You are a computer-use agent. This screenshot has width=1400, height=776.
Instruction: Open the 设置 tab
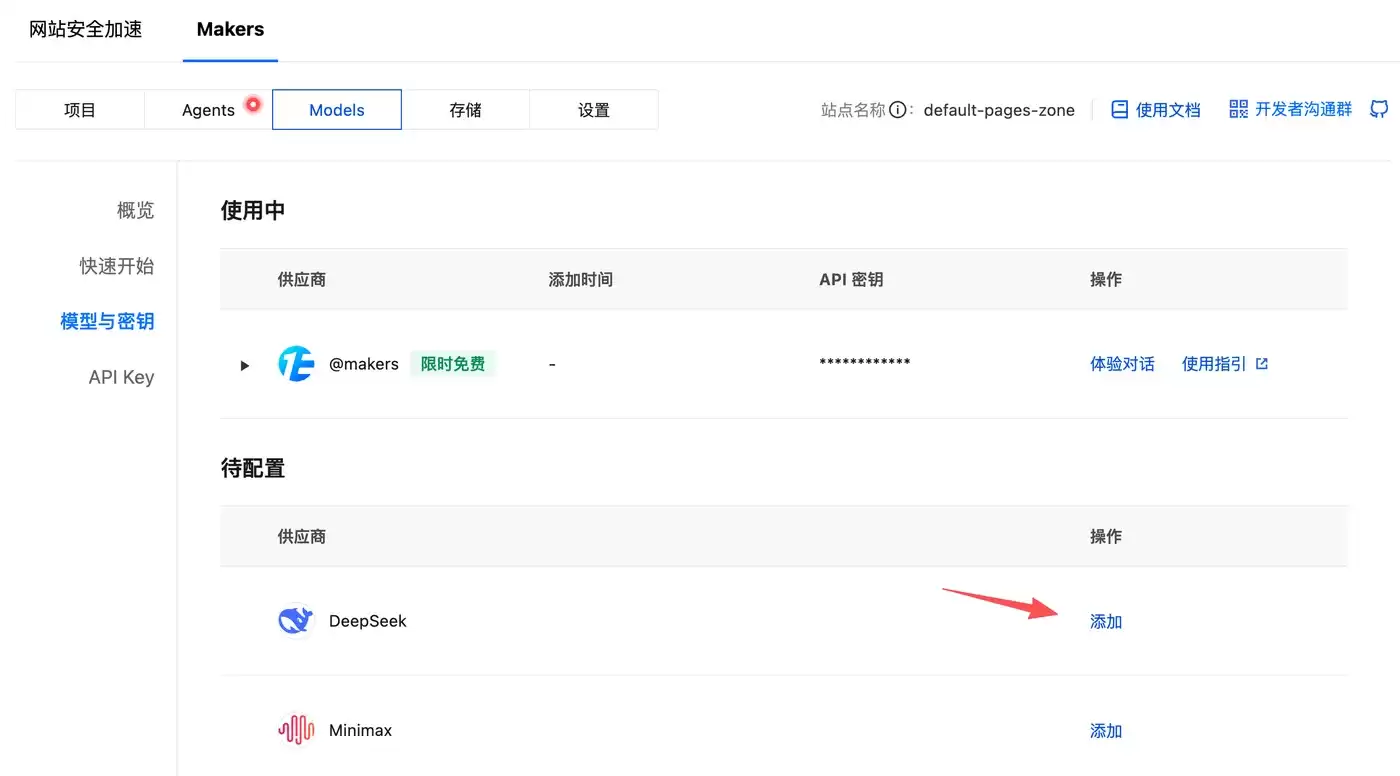[594, 110]
